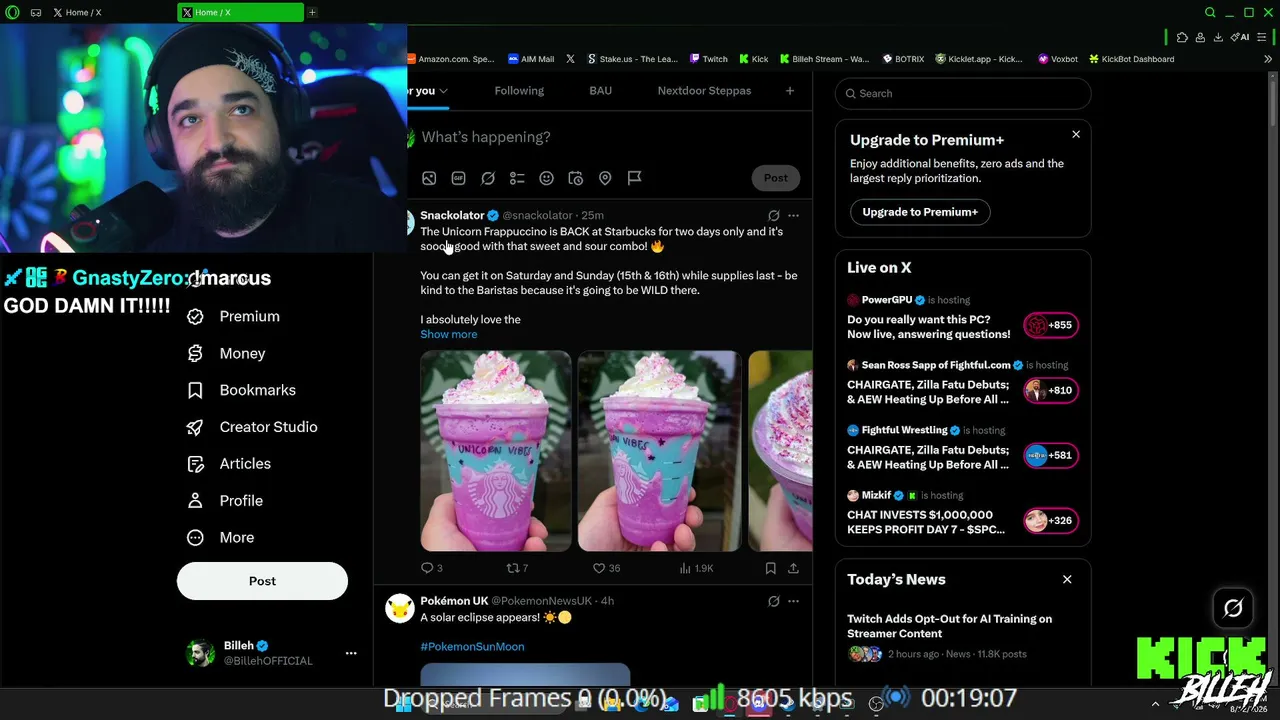Viewport: 1280px width, 720px height.
Task: Add media image to the new post
Action: 429,178
